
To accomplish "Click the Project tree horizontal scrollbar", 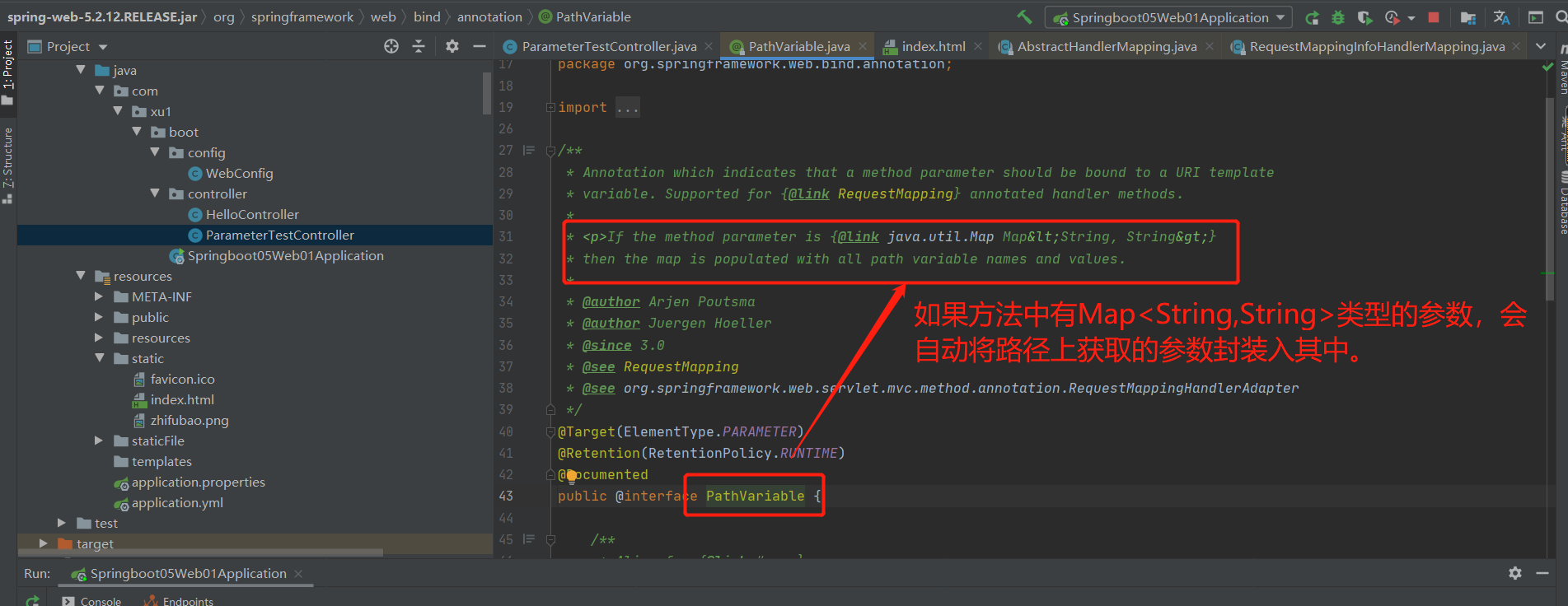I will click(x=200, y=552).
